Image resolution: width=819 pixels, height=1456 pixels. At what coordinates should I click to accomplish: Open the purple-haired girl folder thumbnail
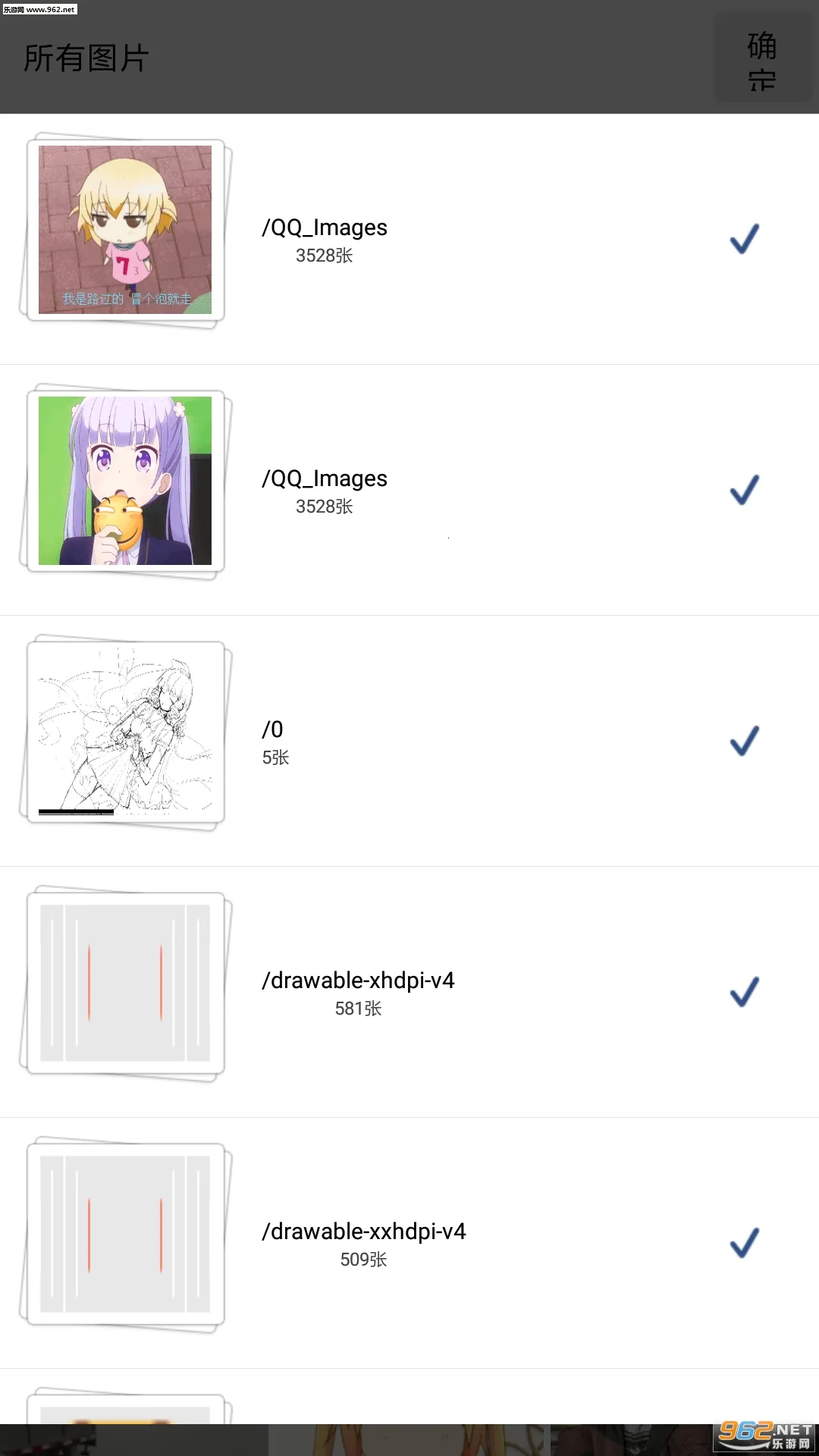point(125,481)
